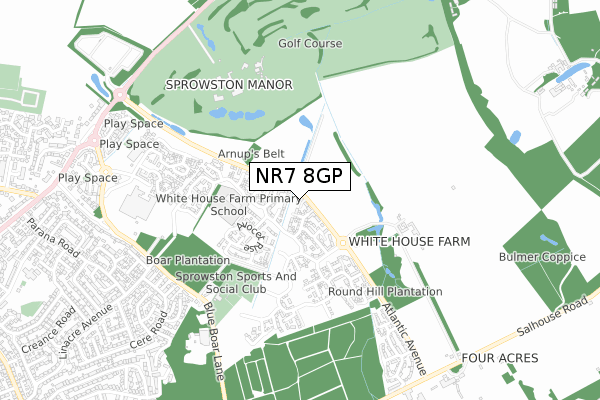Click the Boar Plantation label
The image size is (600, 400).
point(188,260)
